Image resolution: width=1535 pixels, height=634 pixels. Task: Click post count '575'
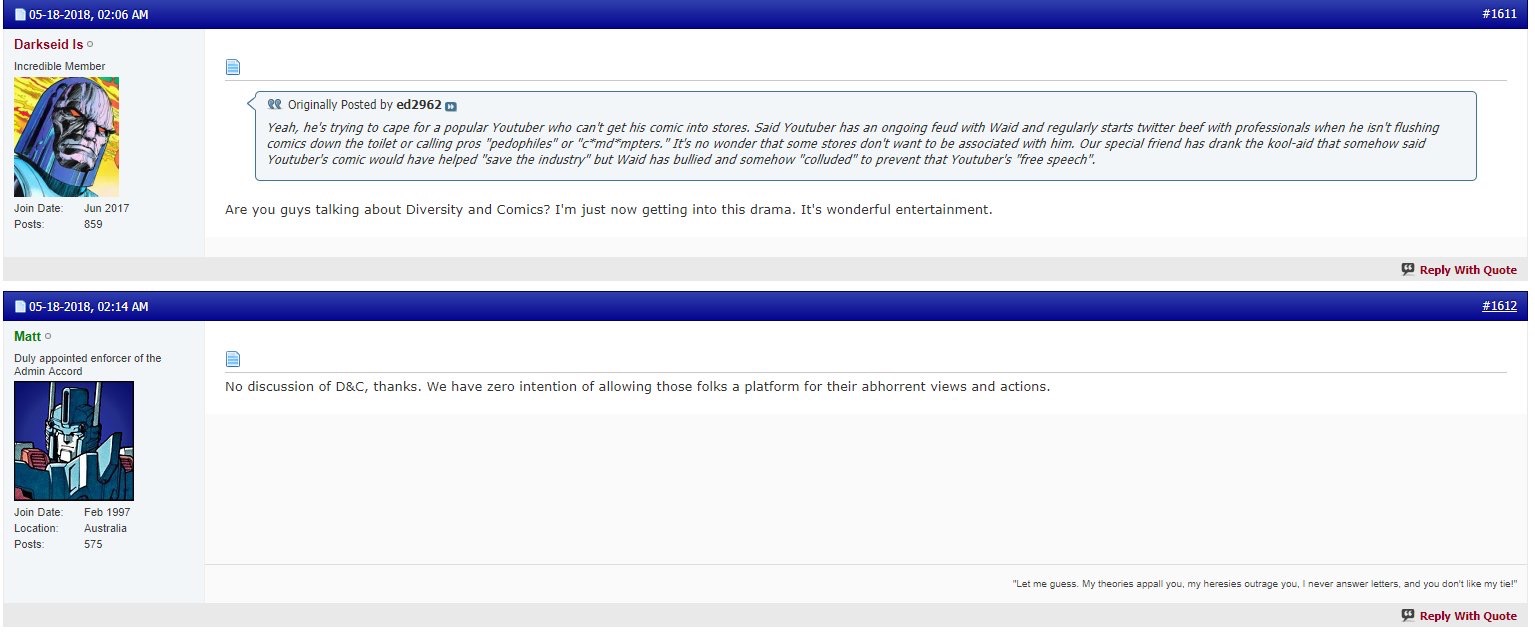(93, 544)
